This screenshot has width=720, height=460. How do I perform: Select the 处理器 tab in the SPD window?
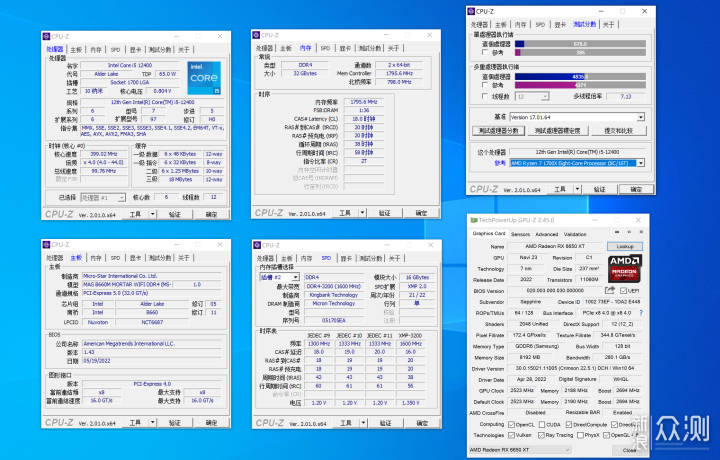coord(265,258)
